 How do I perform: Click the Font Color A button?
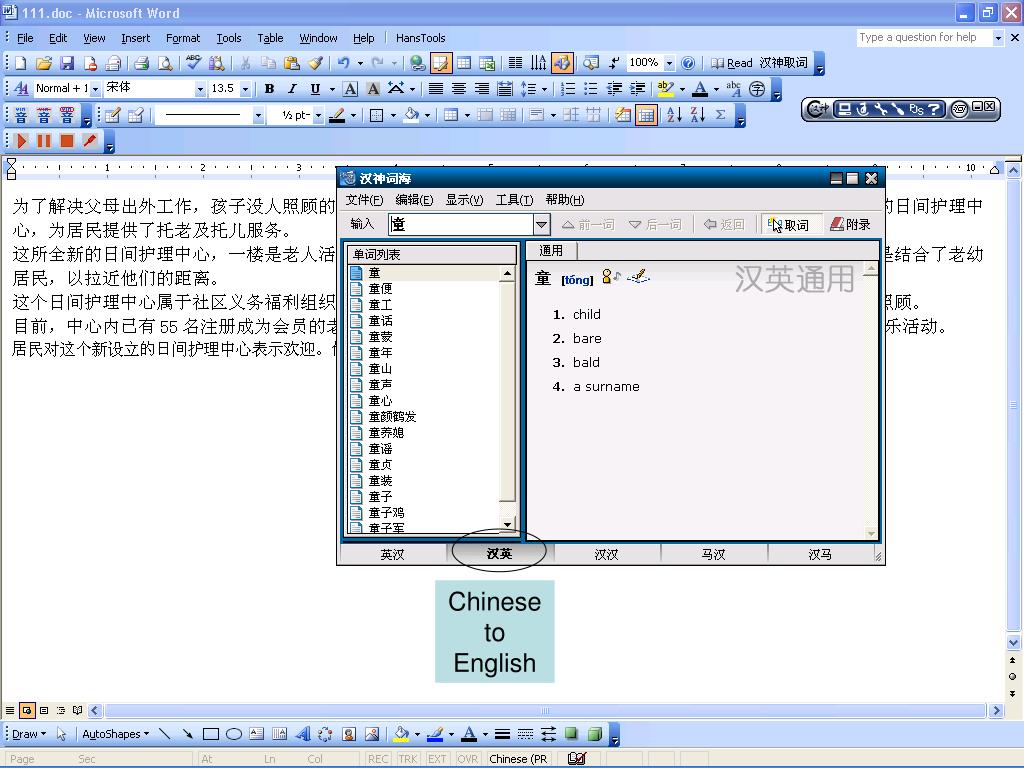(700, 89)
